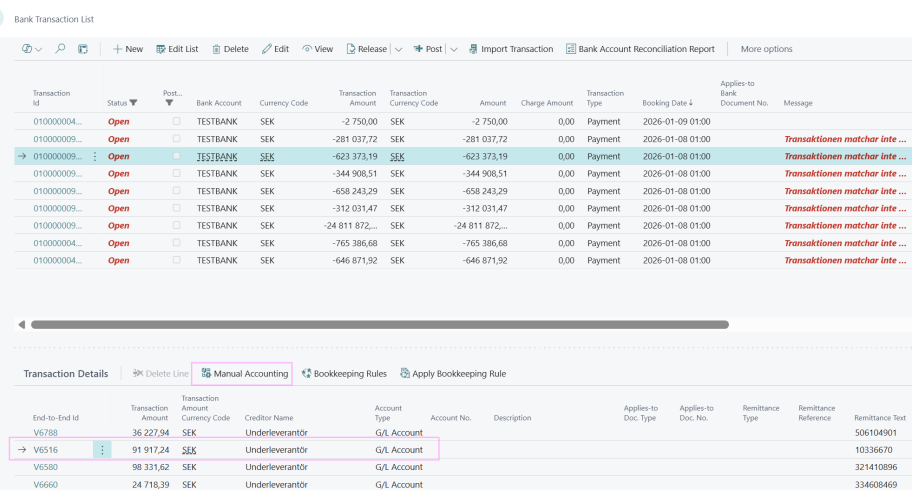912x490 pixels.
Task: Toggle Posted checkbox for -24 811 872 row
Action: (176, 225)
